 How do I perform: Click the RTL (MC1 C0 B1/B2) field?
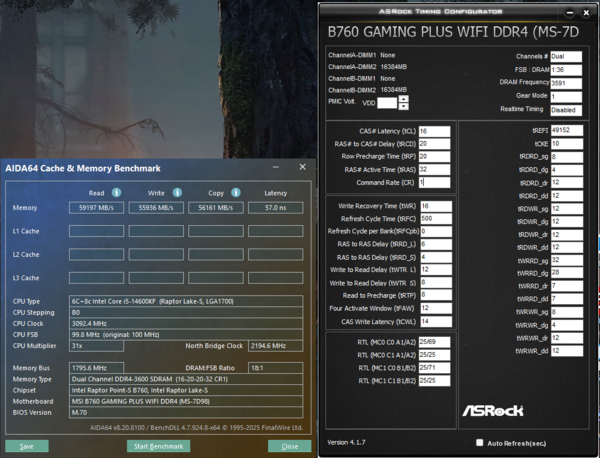[x=434, y=368]
